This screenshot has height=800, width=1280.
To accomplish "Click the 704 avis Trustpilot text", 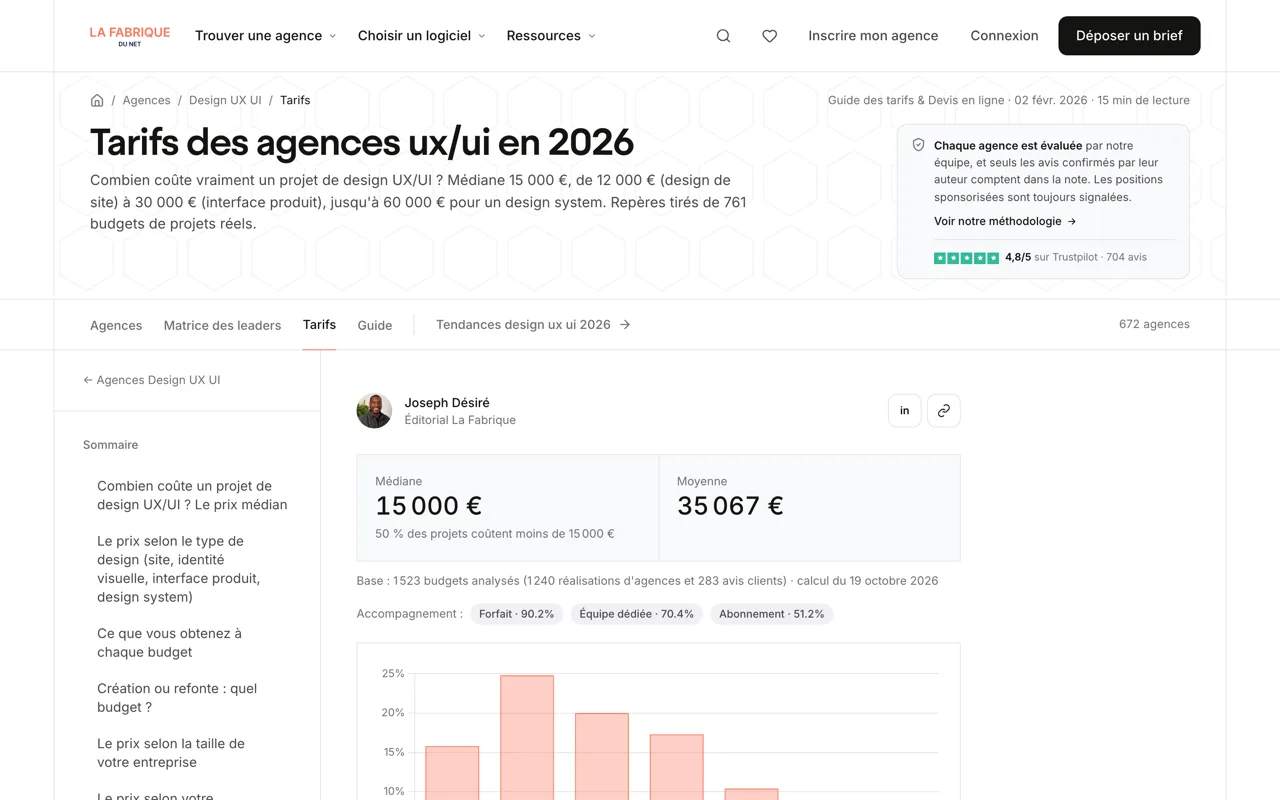I will tap(1126, 257).
